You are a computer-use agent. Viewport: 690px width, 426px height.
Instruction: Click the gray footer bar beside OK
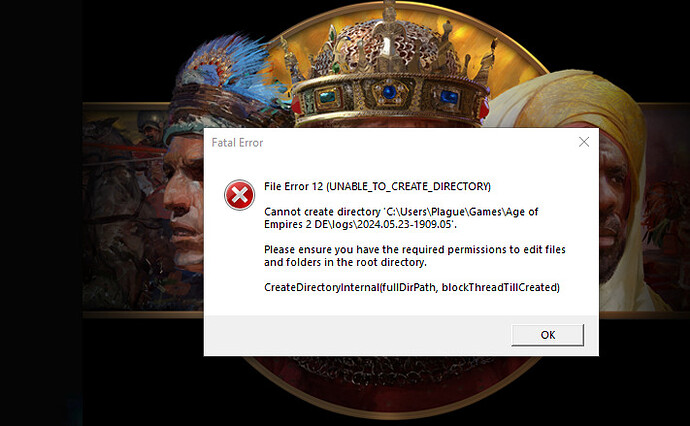coord(356,335)
